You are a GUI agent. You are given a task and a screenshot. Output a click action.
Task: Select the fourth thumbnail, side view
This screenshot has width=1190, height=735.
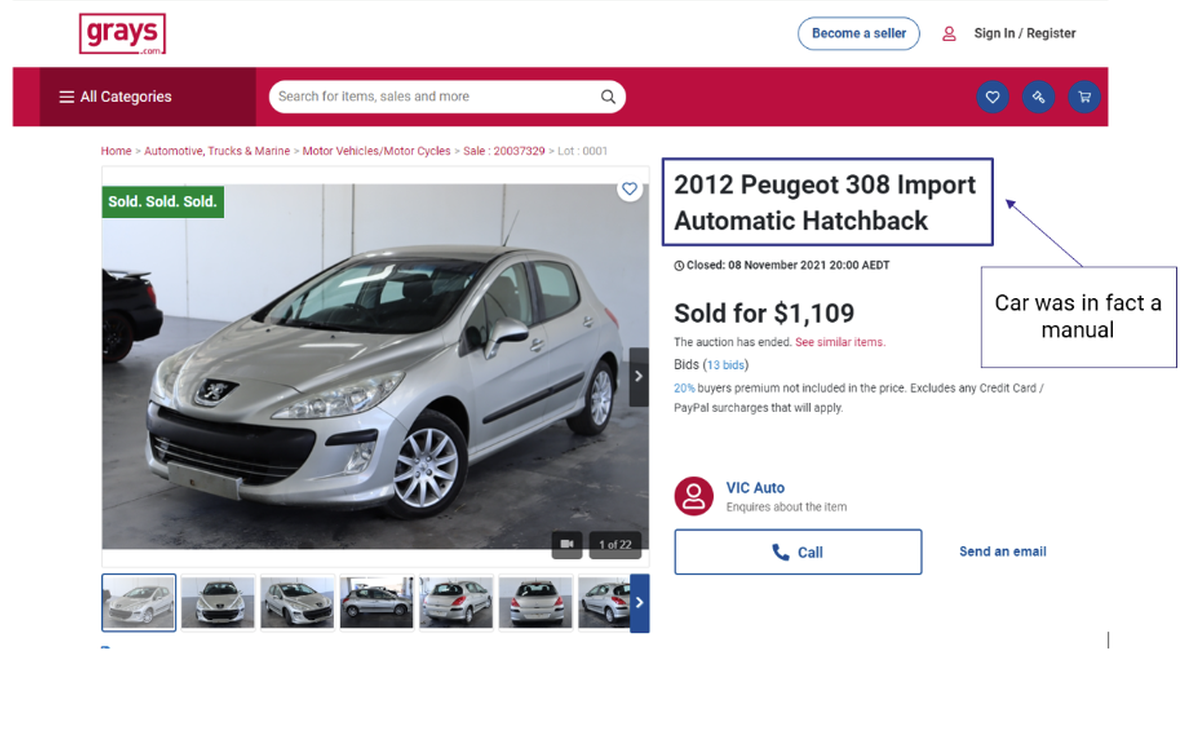click(x=376, y=603)
